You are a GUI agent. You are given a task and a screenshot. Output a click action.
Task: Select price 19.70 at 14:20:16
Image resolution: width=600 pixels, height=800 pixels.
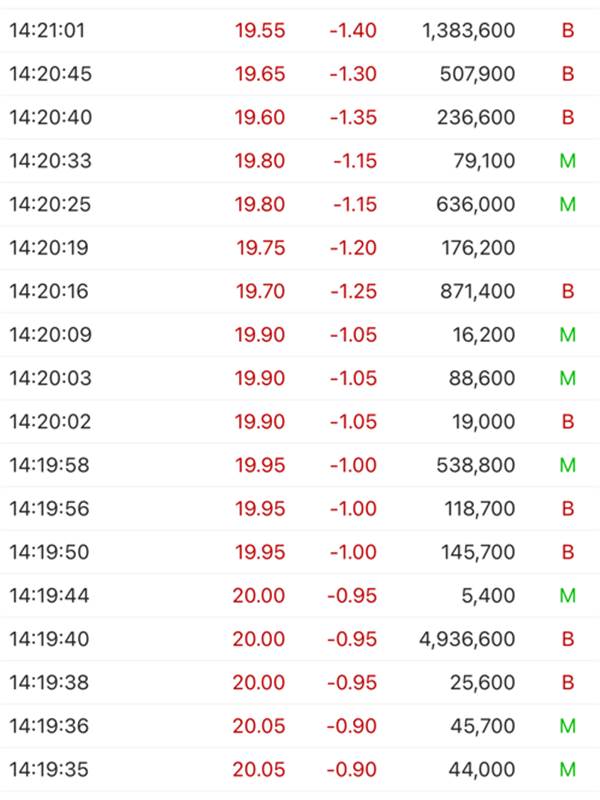tap(260, 291)
